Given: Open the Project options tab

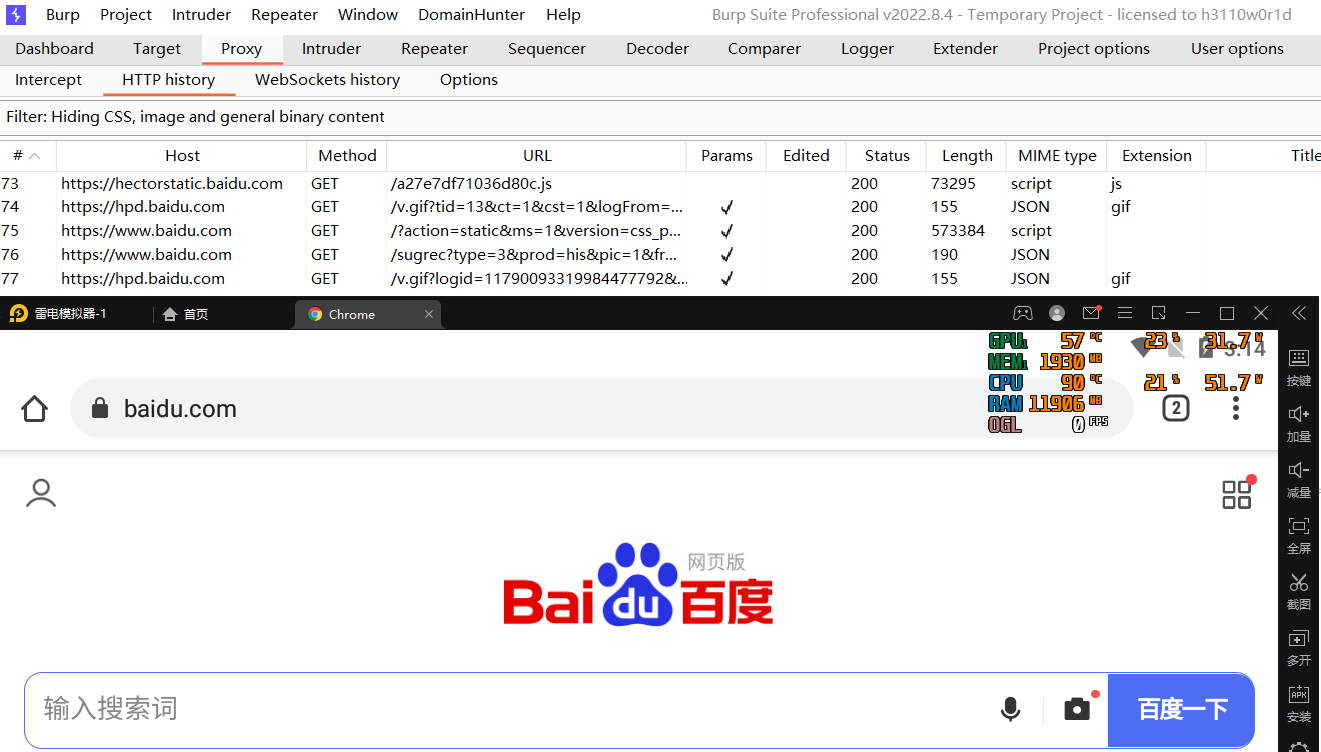Looking at the screenshot, I should click(x=1094, y=49).
